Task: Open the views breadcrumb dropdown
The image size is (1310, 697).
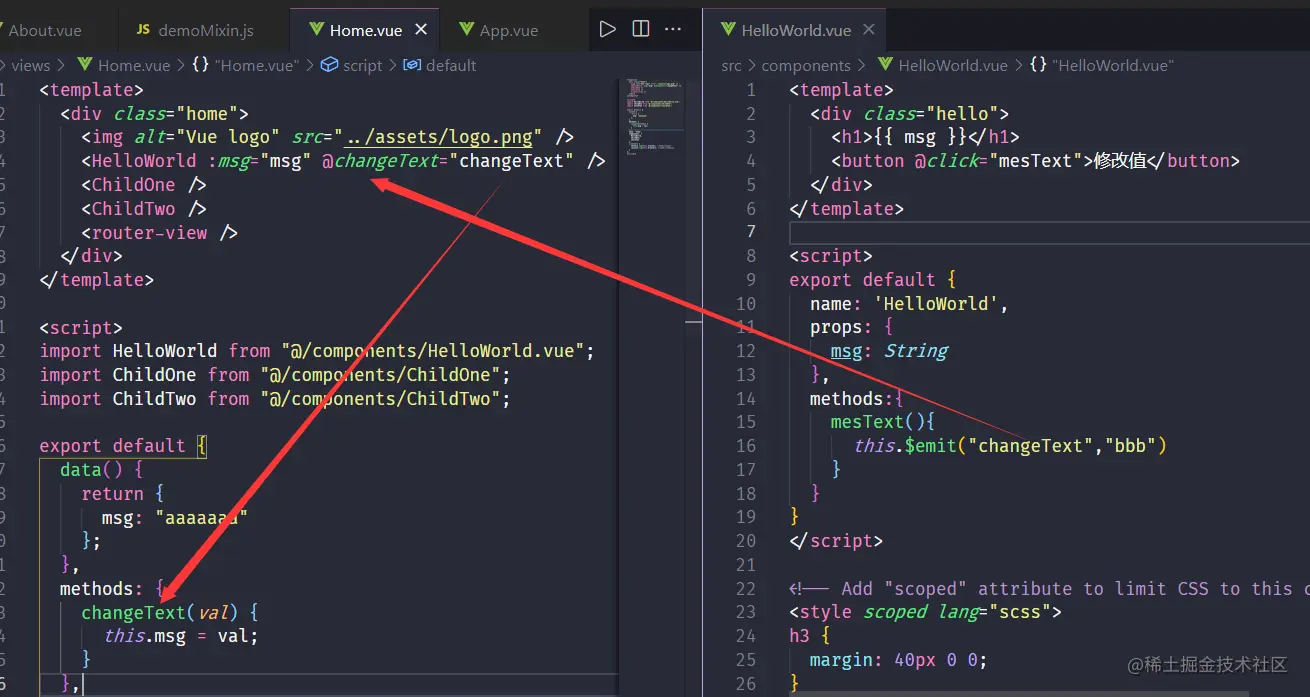Action: [x=30, y=65]
